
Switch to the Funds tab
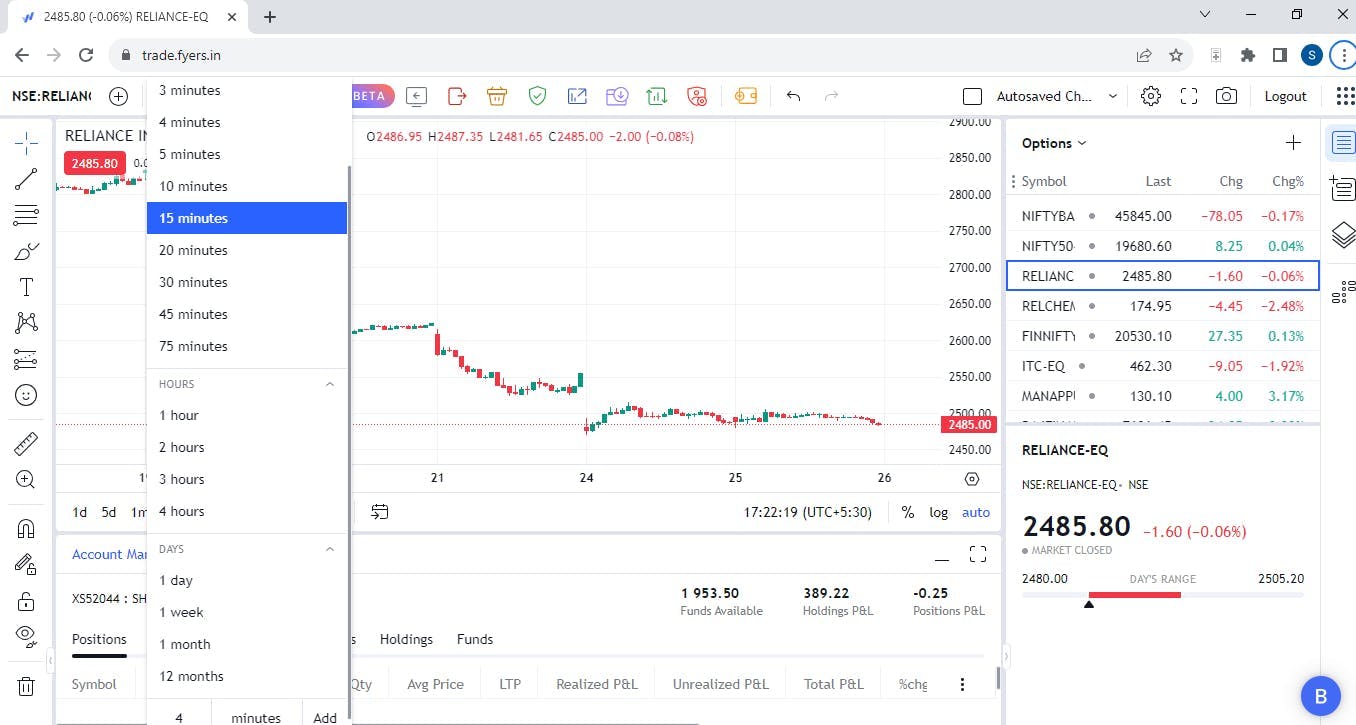[475, 639]
